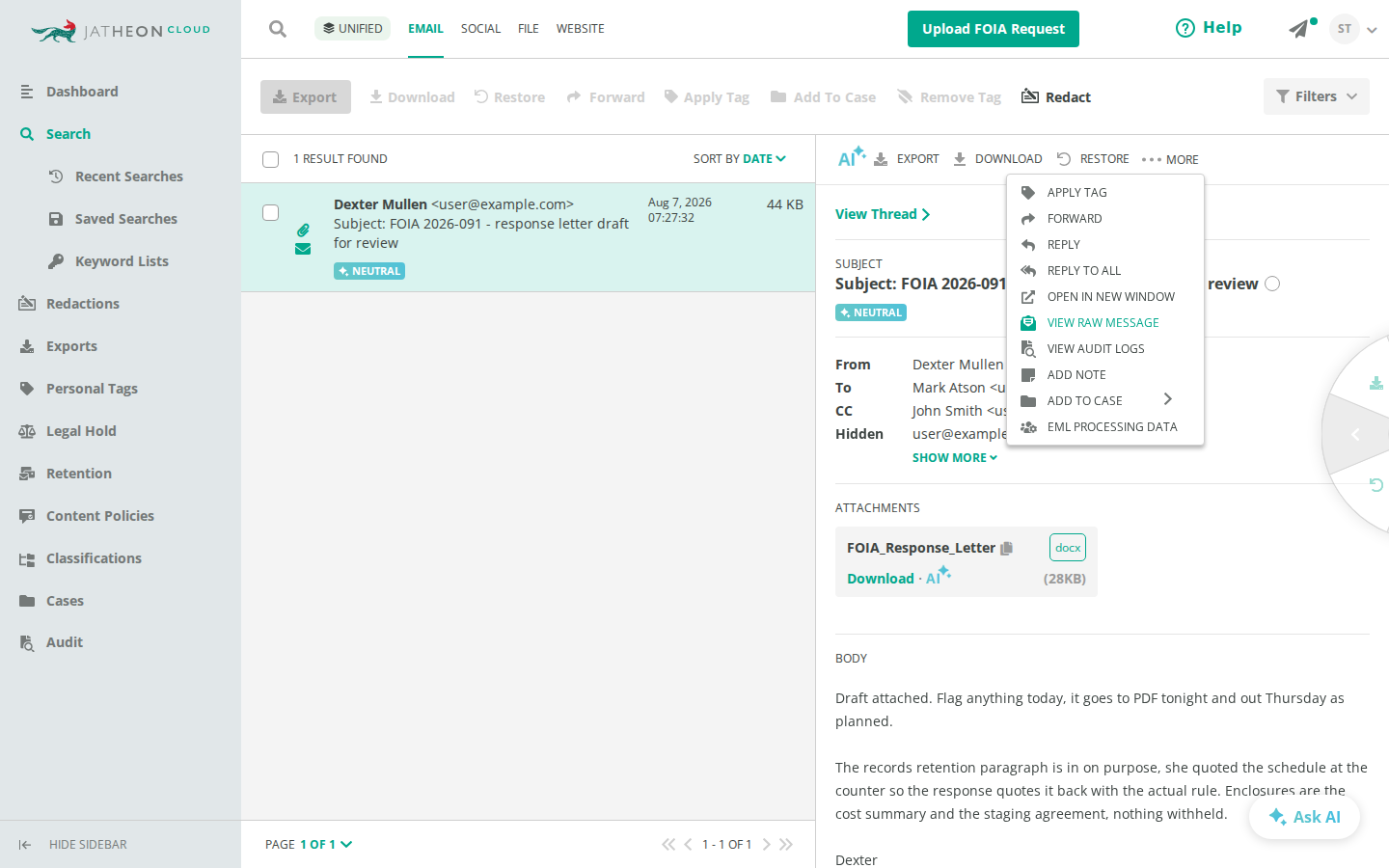Open the Audit section
Screen dimensions: 1389x868
[65, 642]
